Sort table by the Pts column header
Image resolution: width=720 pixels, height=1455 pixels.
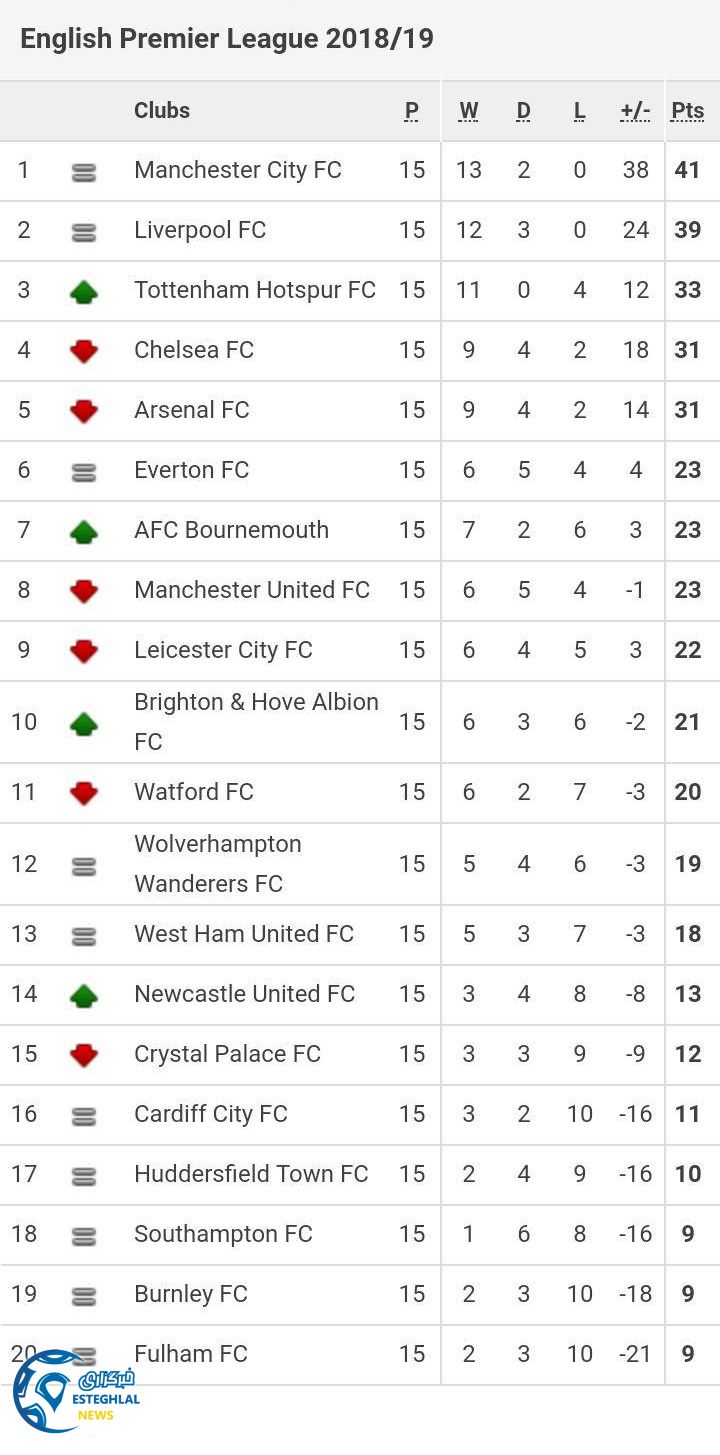(x=688, y=111)
